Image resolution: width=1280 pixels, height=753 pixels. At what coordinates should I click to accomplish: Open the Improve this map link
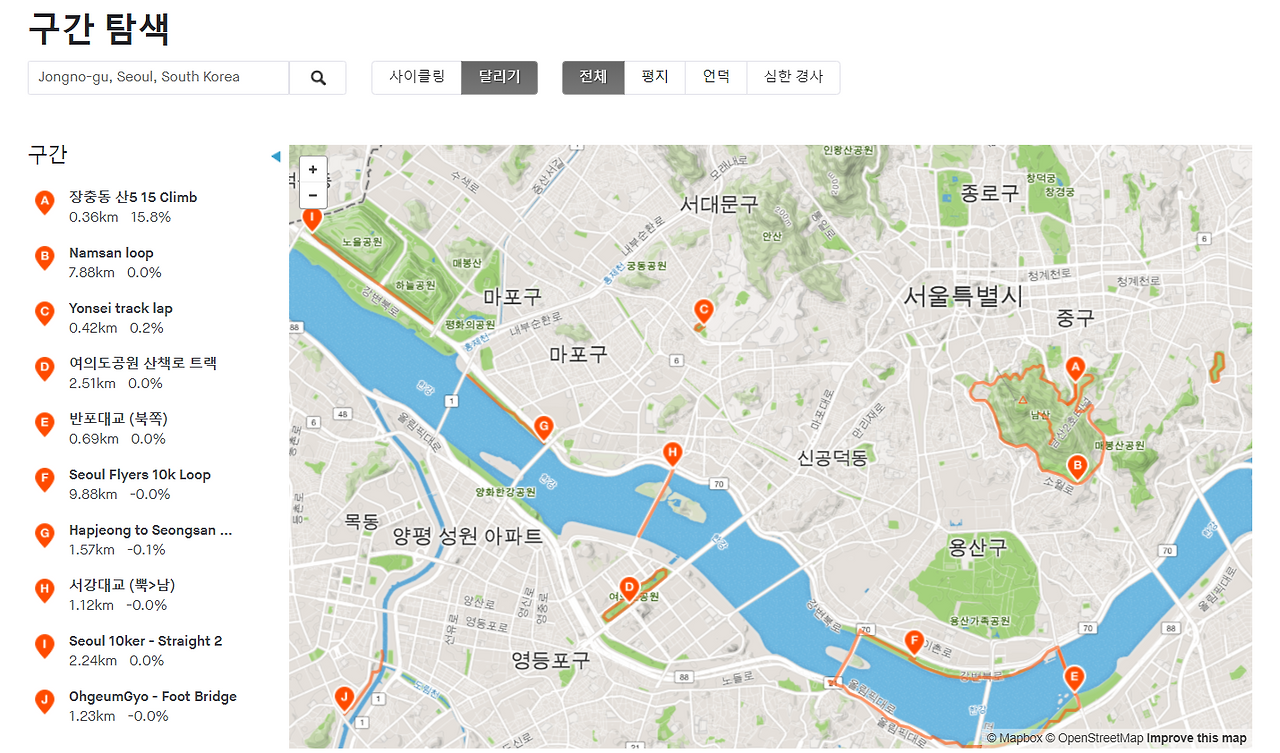(1196, 738)
